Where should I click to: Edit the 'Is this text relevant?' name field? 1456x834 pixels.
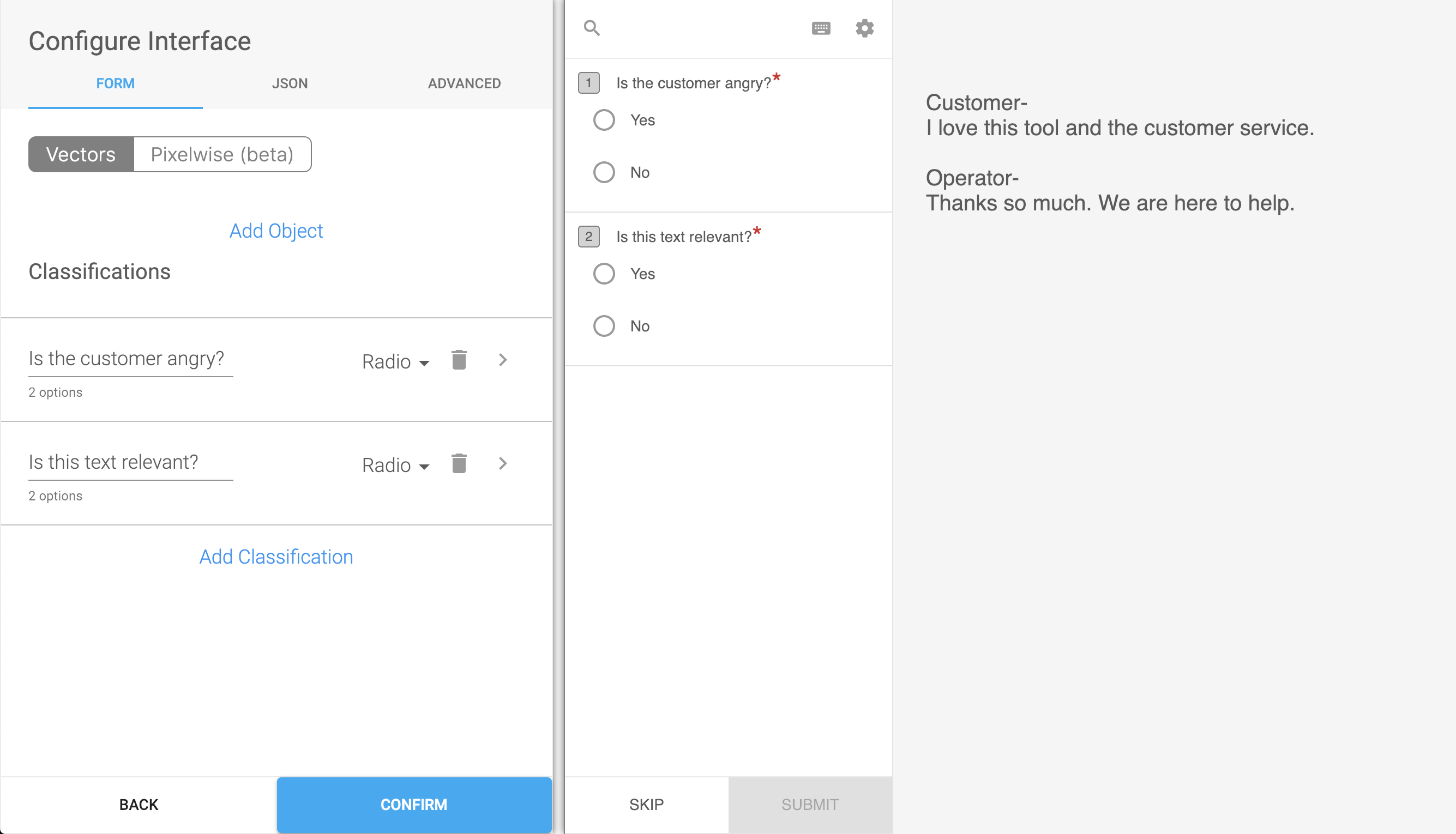pyautogui.click(x=131, y=463)
